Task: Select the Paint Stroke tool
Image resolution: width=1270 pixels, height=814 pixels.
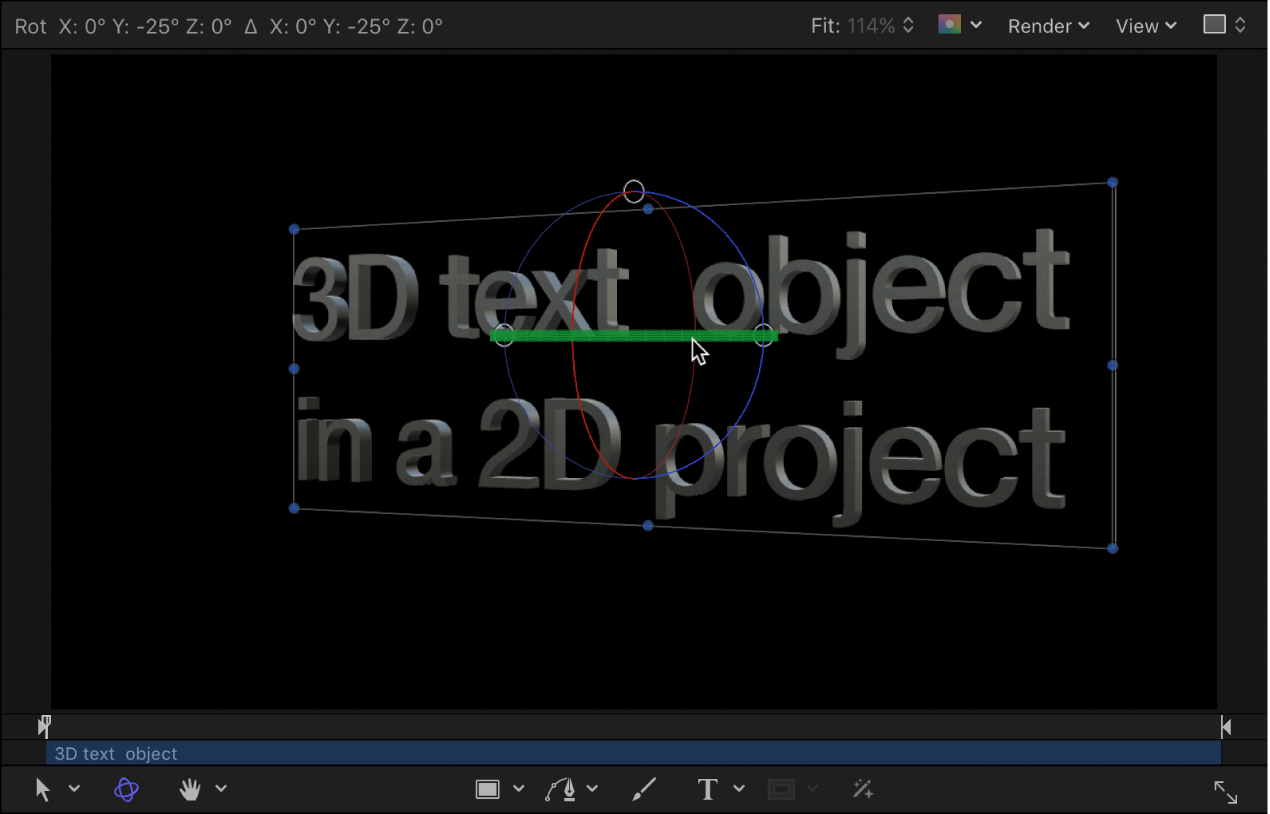Action: click(645, 789)
